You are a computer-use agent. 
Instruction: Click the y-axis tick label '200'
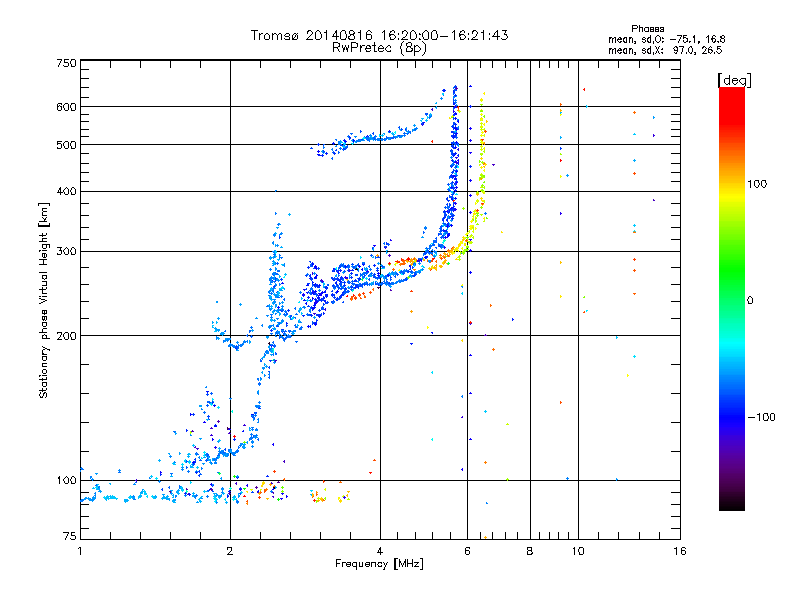[66, 336]
